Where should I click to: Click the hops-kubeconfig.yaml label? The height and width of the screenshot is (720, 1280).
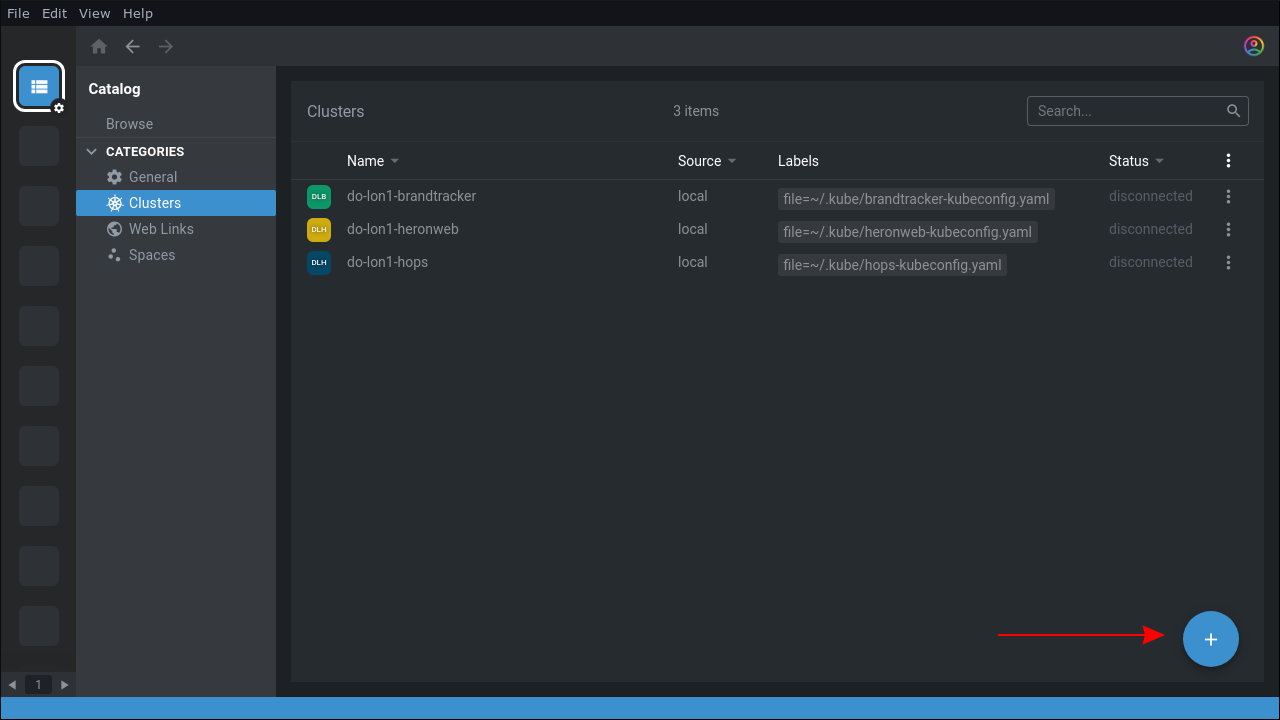point(892,265)
